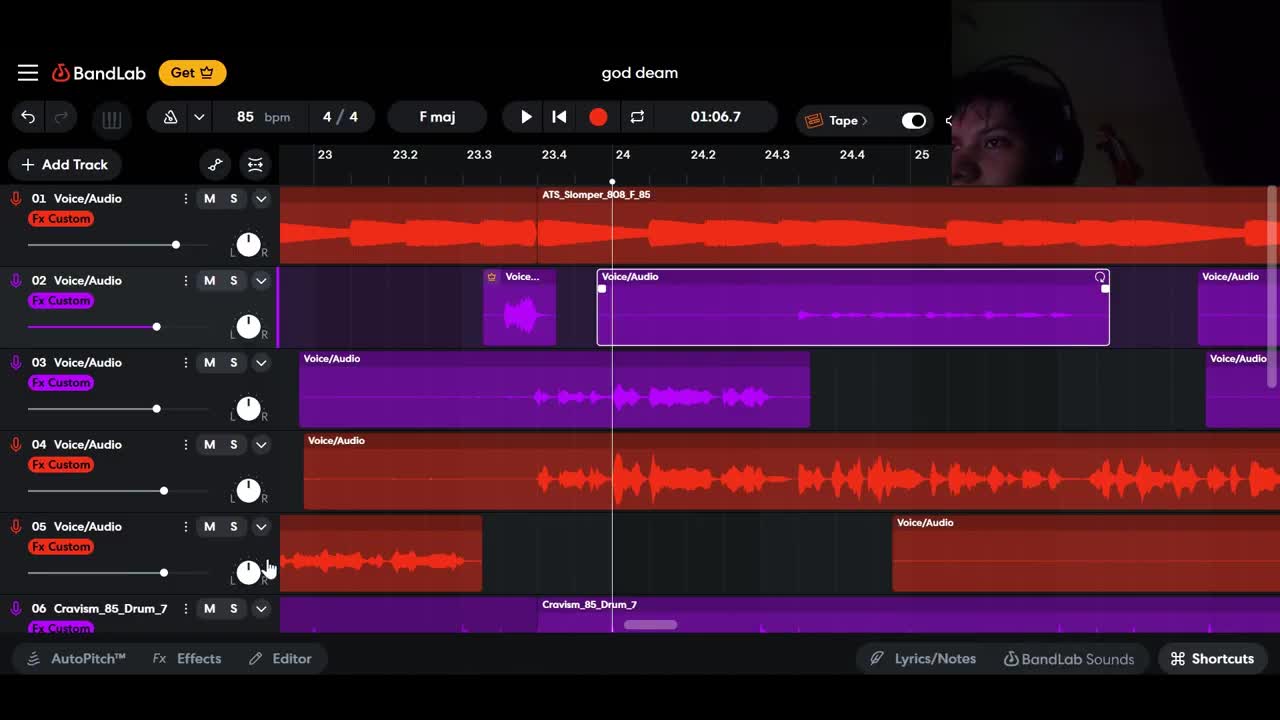Click the Get membership button

pyautogui.click(x=192, y=73)
